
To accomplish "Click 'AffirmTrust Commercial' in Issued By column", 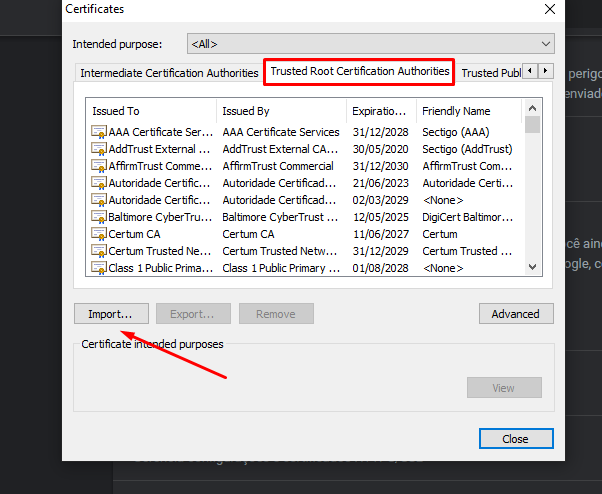I will point(278,166).
